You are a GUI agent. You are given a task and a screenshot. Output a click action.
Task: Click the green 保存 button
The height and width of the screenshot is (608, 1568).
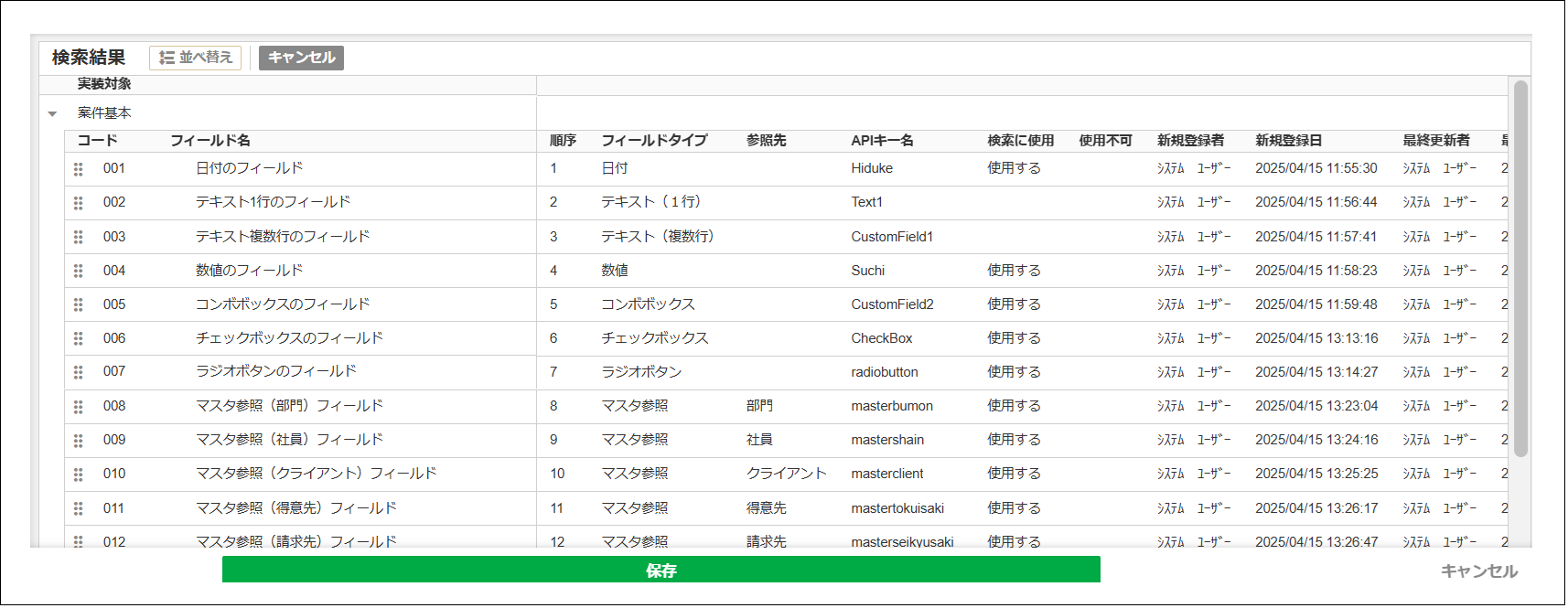click(x=660, y=571)
